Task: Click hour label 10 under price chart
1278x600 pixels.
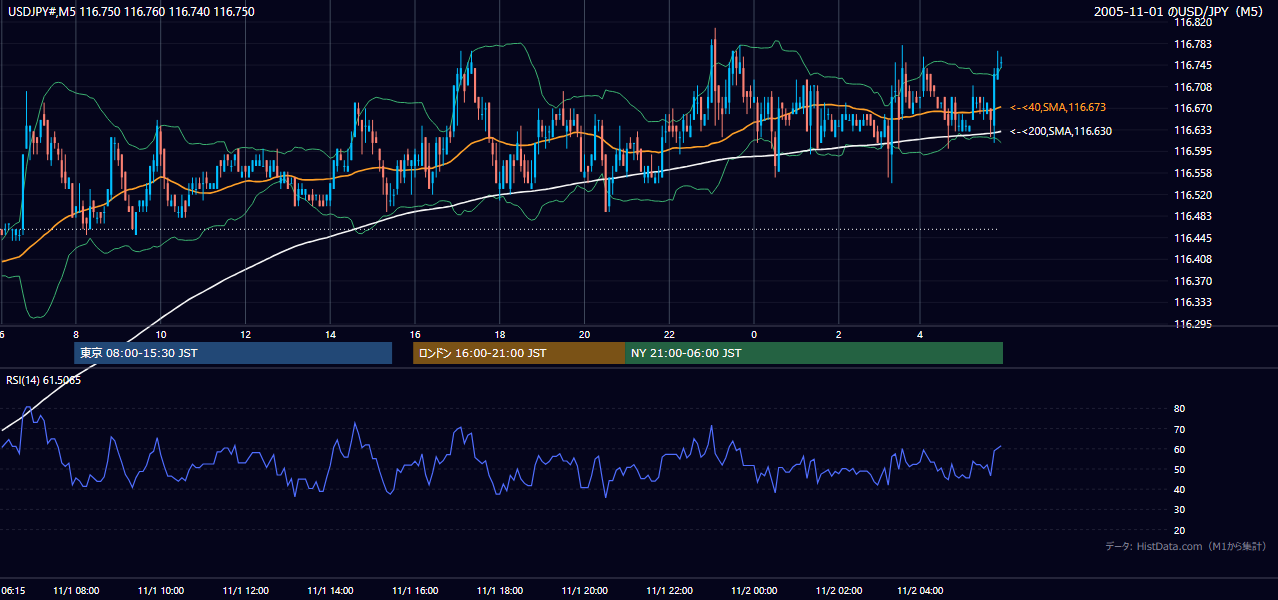Action: tap(161, 335)
